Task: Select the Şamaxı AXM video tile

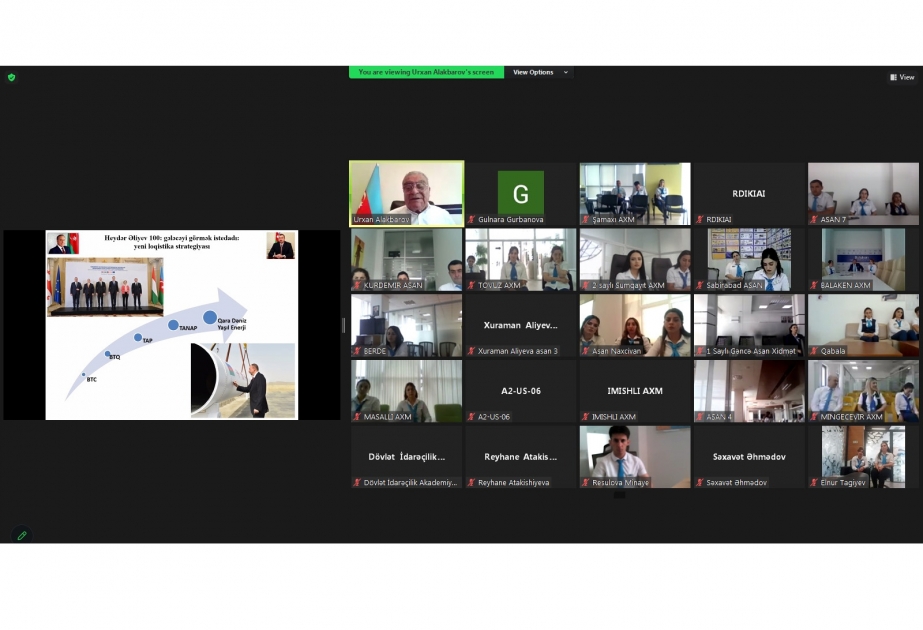Action: 634,193
